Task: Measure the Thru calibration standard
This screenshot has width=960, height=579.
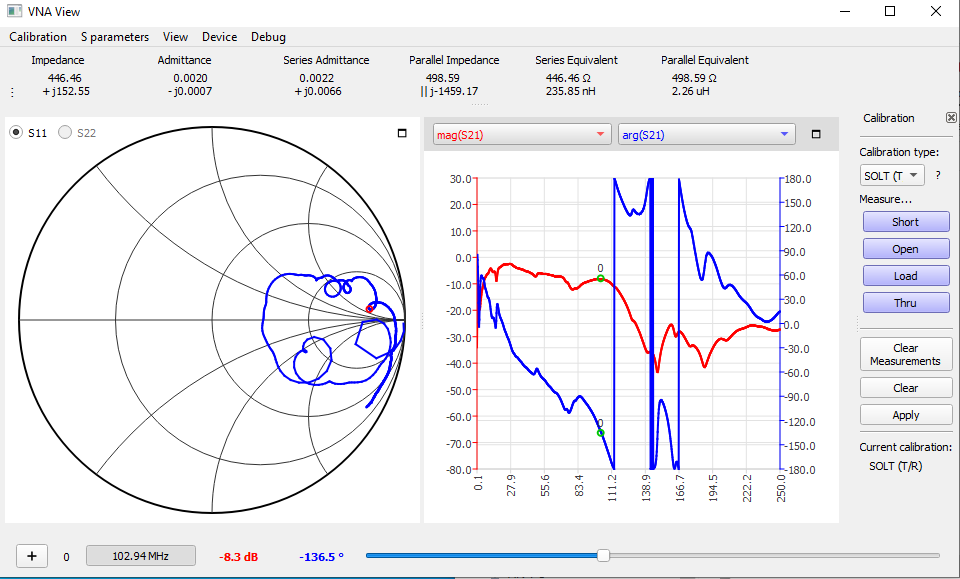Action: [906, 302]
